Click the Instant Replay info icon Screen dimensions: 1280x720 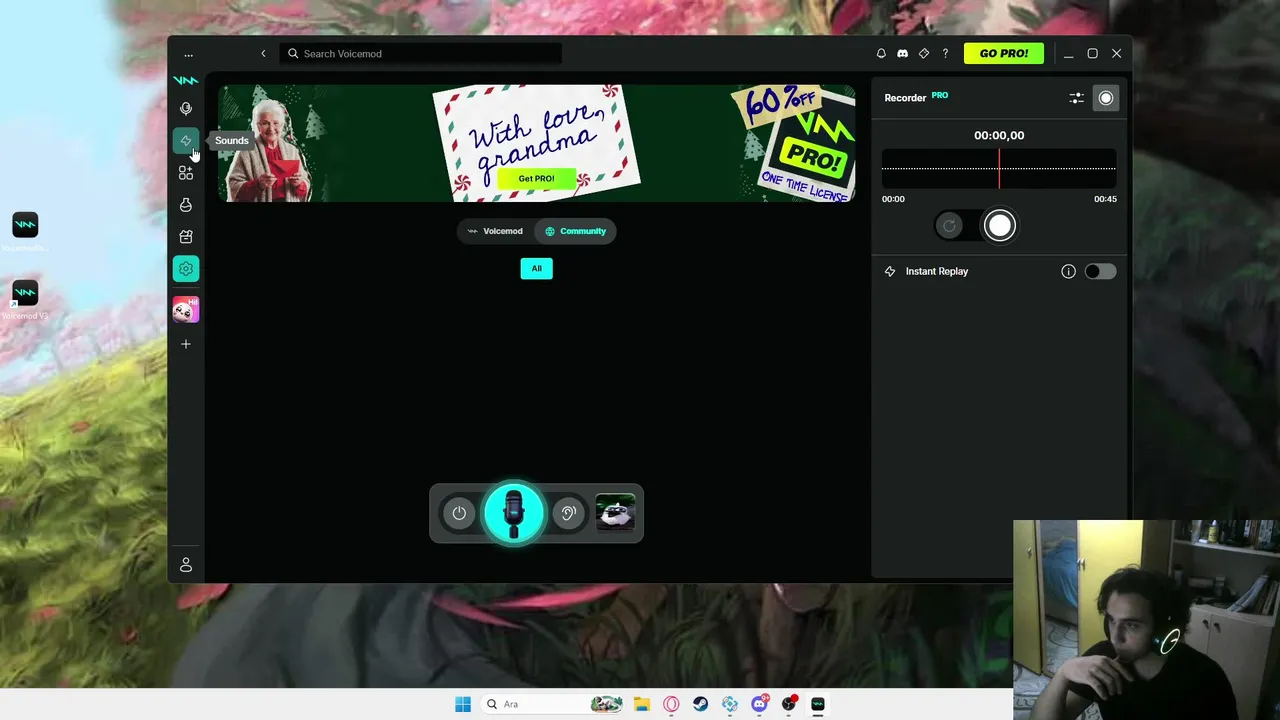coord(1068,272)
